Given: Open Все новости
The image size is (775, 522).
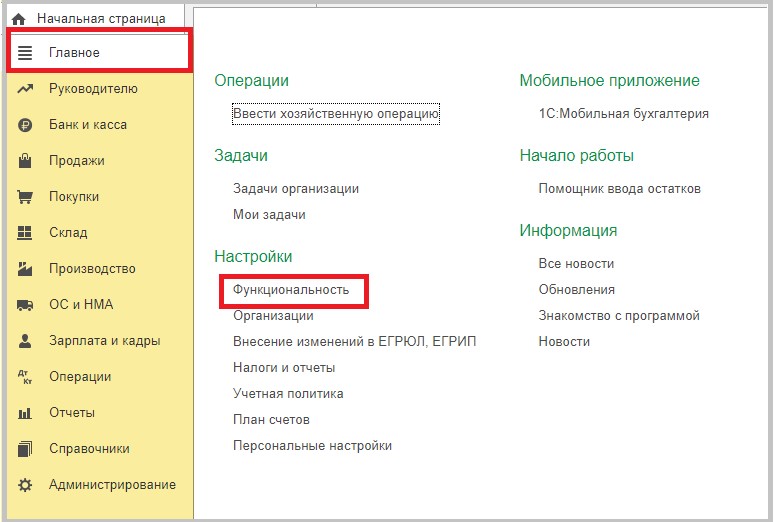Looking at the screenshot, I should pos(576,264).
